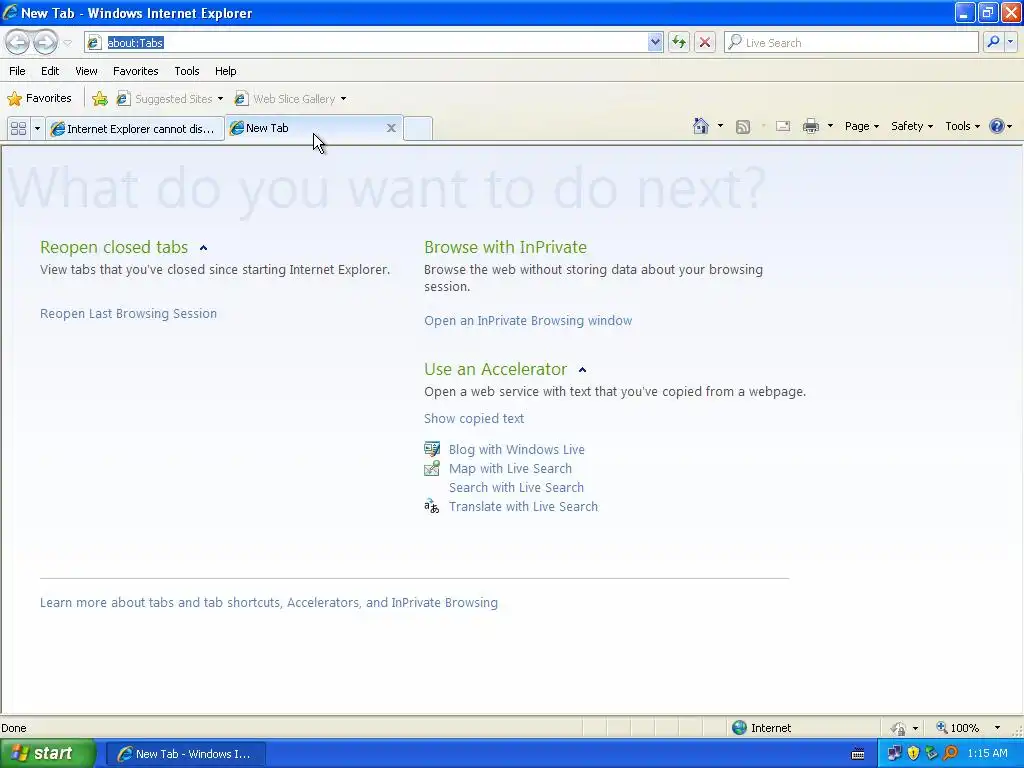1024x768 pixels.
Task: Click the Forward navigation arrow button
Action: click(x=45, y=42)
